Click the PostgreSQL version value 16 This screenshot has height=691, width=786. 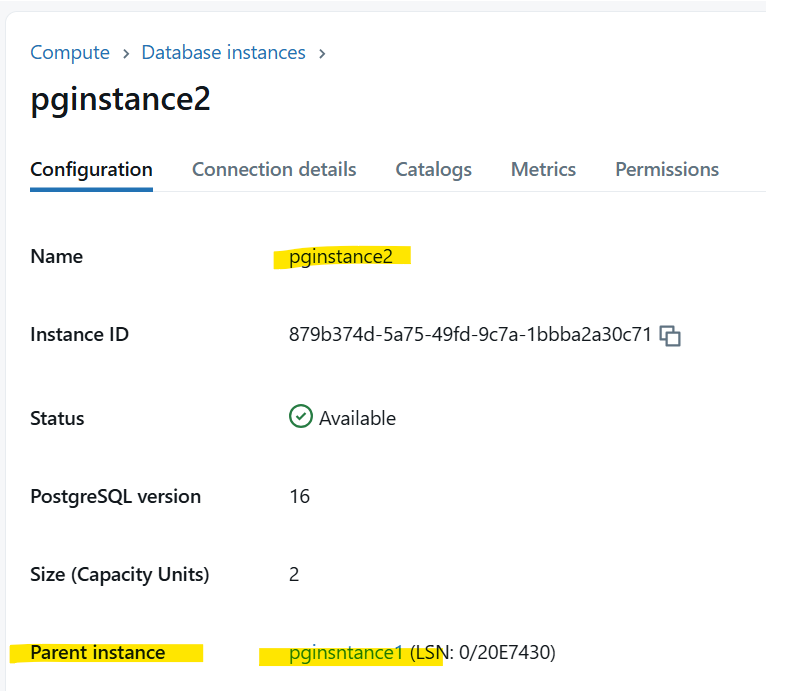[299, 496]
